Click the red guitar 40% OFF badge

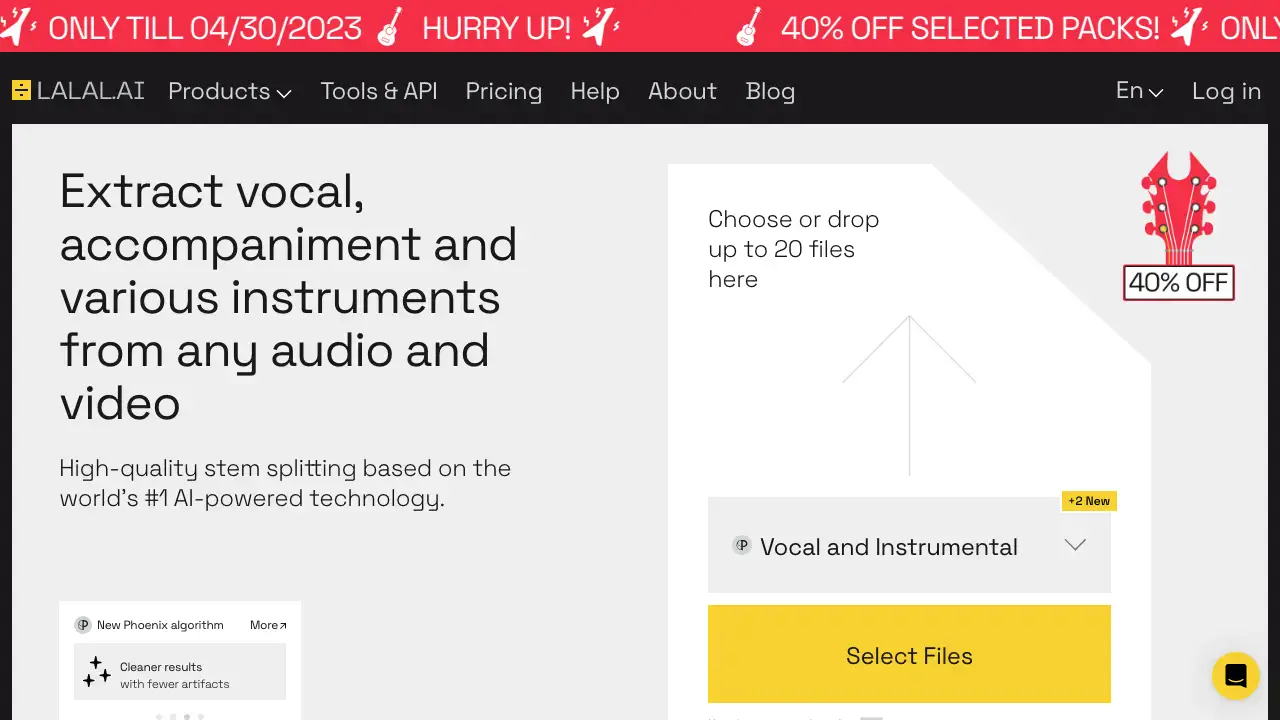pos(1178,228)
